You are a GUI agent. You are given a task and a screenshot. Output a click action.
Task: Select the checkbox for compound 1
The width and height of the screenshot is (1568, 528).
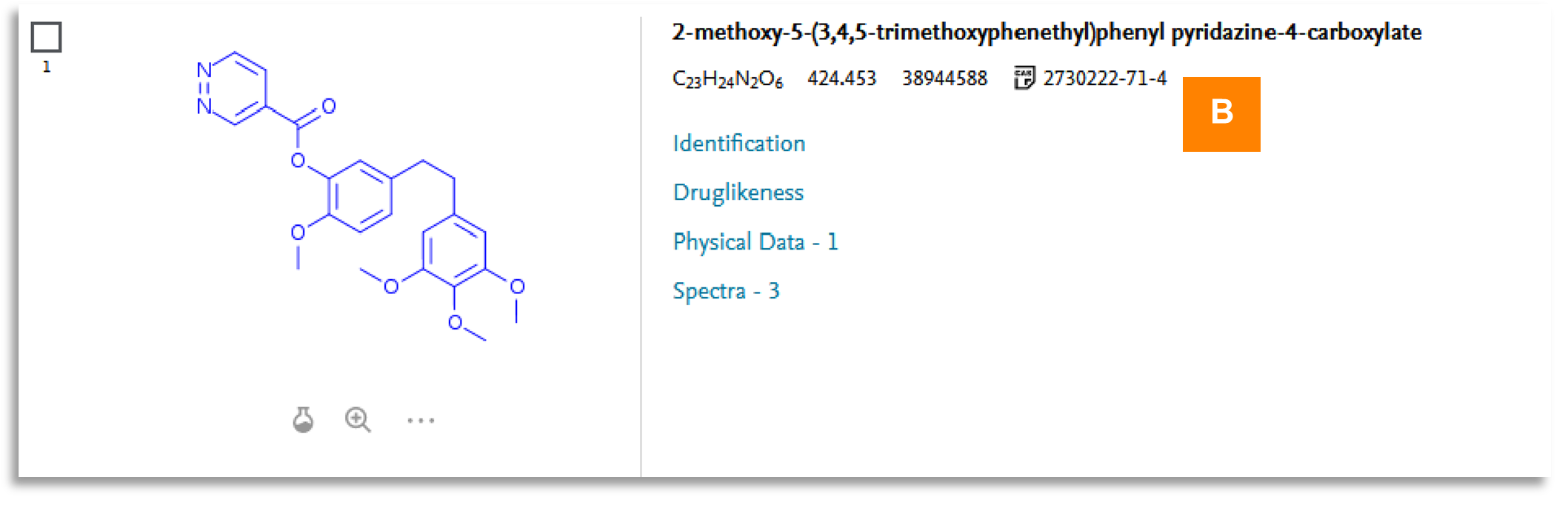click(46, 37)
